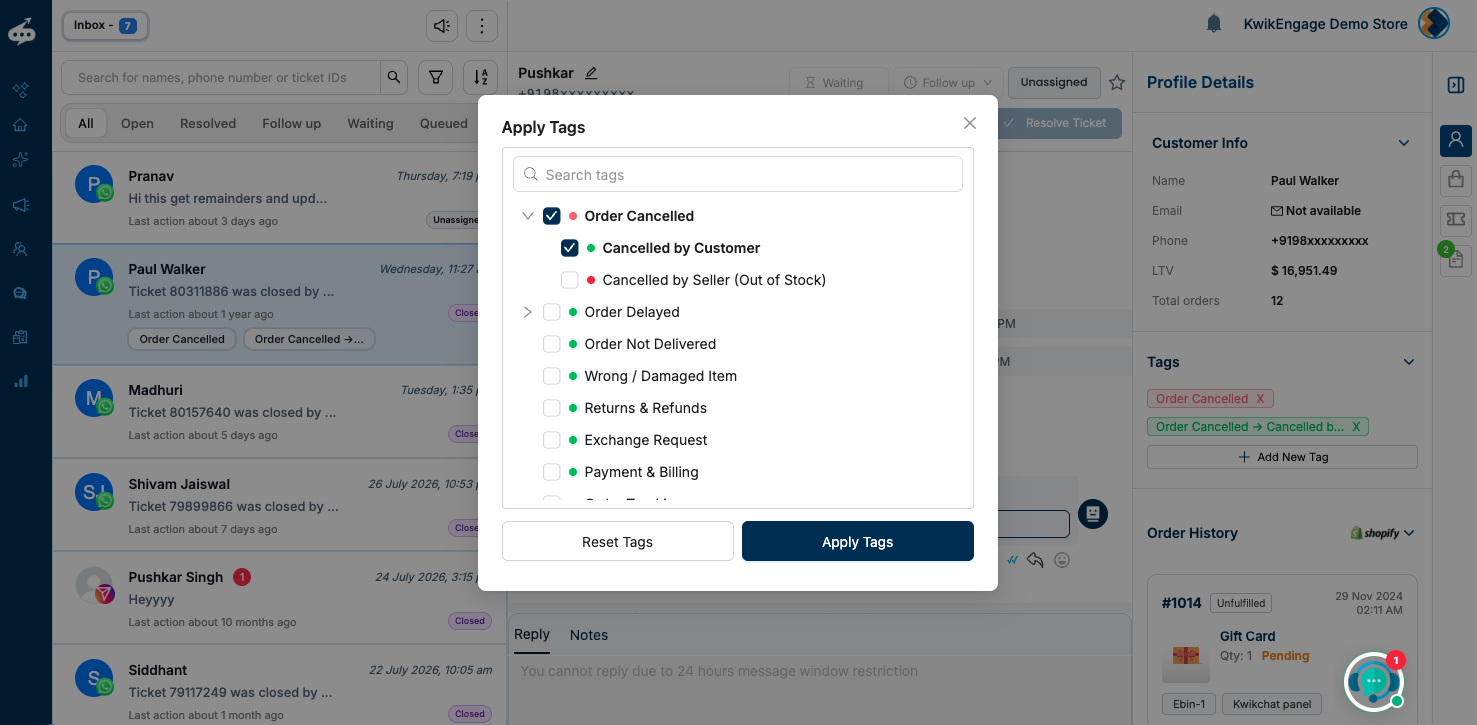Expand the Order Delayed tag group
Image resolution: width=1477 pixels, height=725 pixels.
[528, 312]
